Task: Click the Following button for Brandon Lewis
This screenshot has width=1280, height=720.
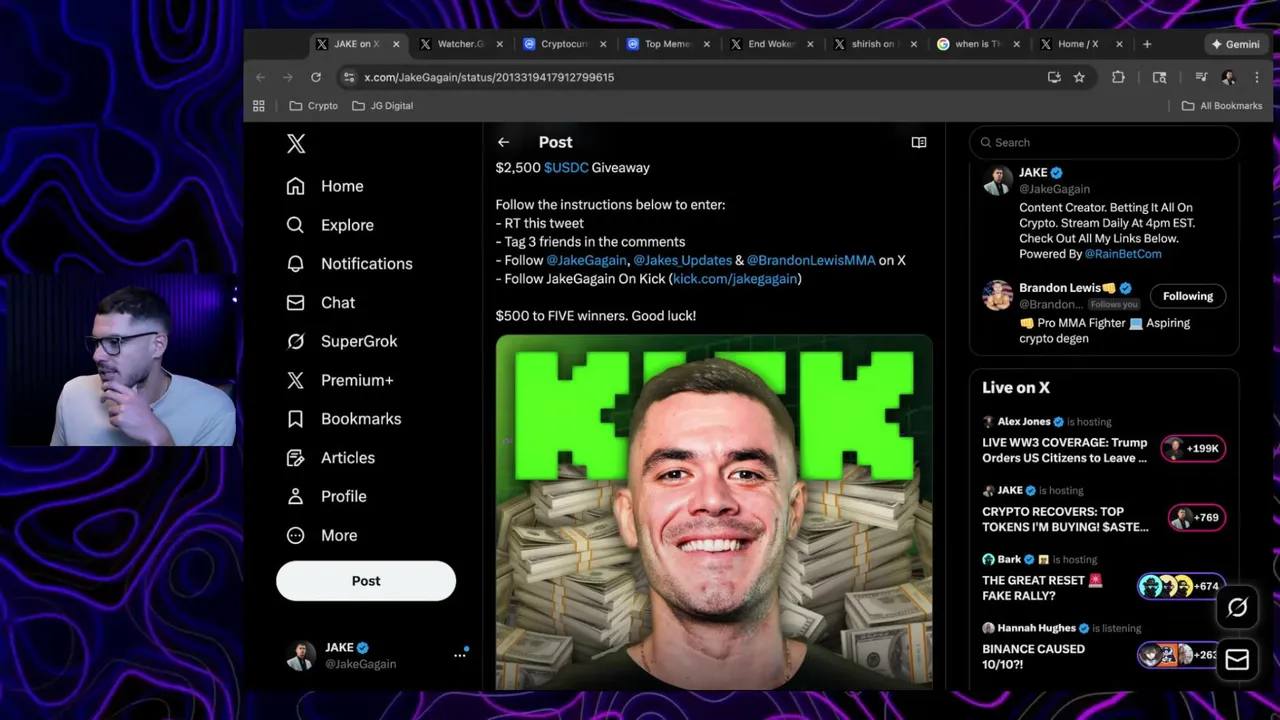Action: coord(1187,296)
